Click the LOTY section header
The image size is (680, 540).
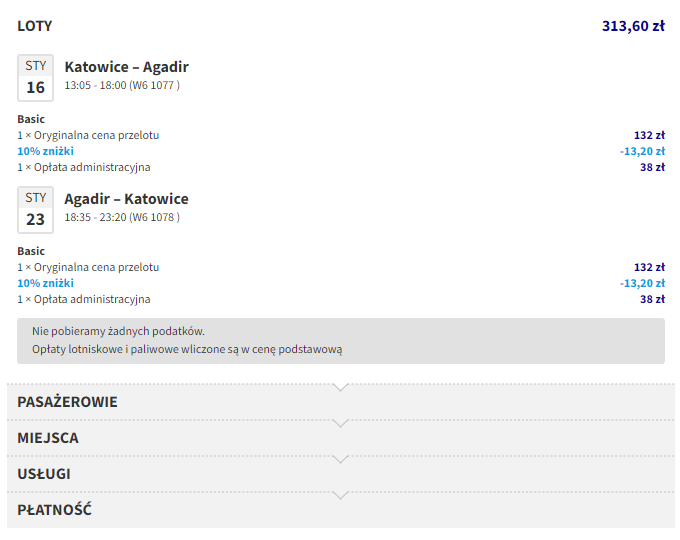[35, 26]
